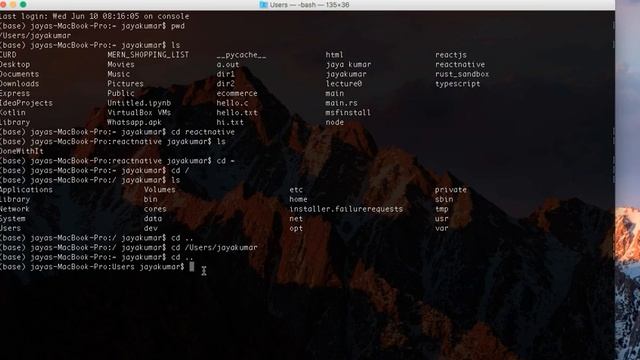The height and width of the screenshot is (360, 640).
Task: Select the 'a.out' file name
Action: click(x=228, y=64)
